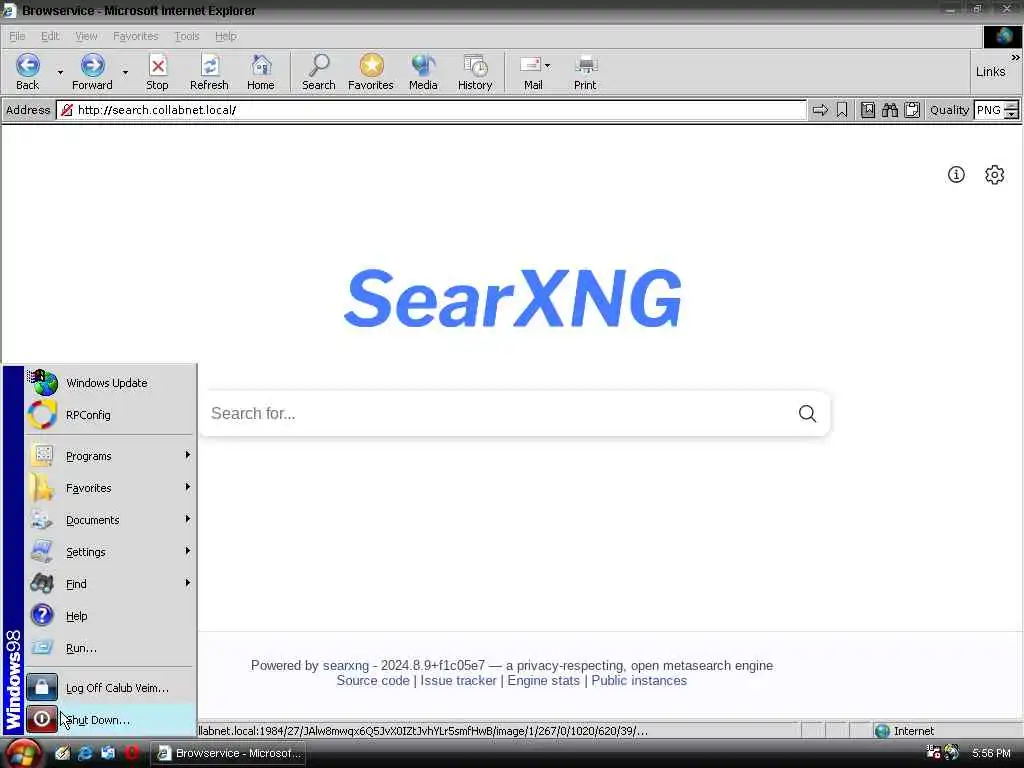Open the Tools menu
The image size is (1024, 768).
[x=187, y=36]
